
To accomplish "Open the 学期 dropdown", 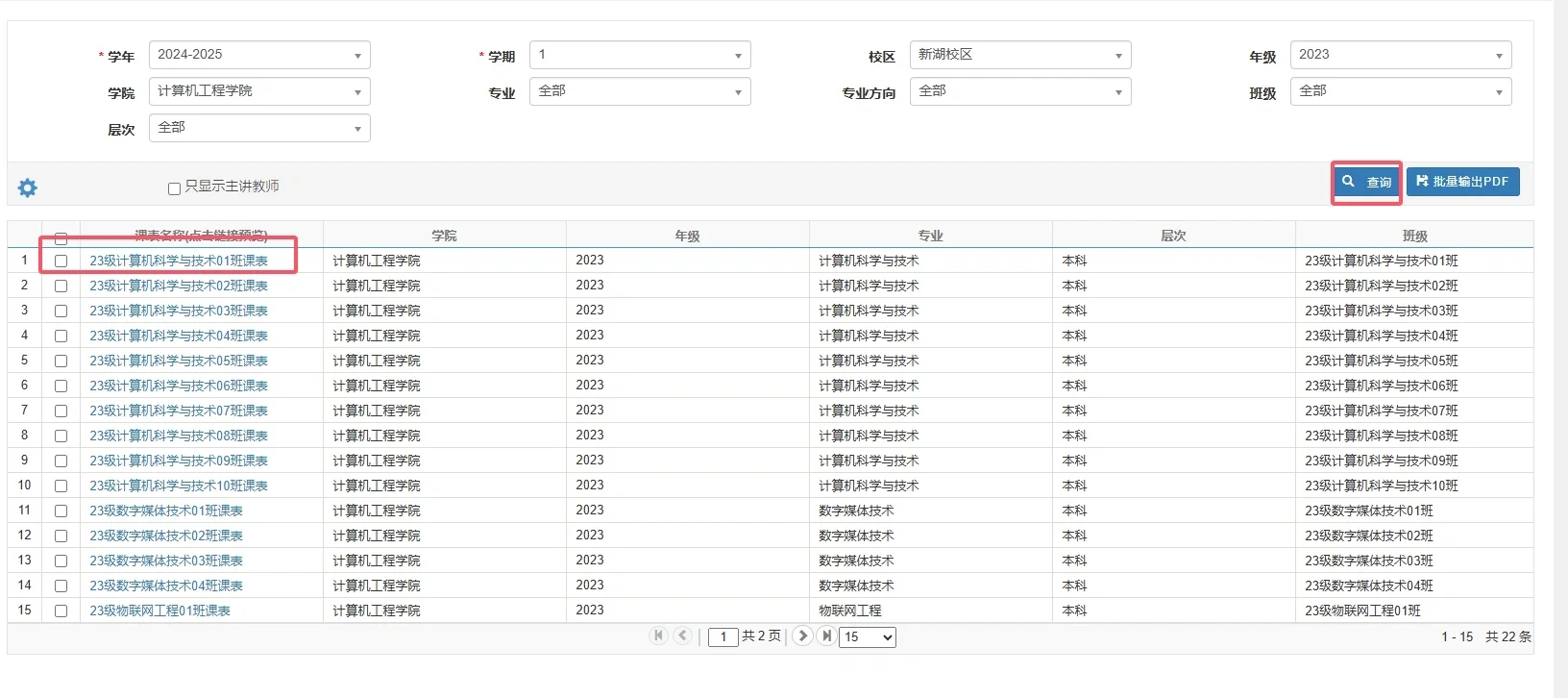I will [x=640, y=55].
